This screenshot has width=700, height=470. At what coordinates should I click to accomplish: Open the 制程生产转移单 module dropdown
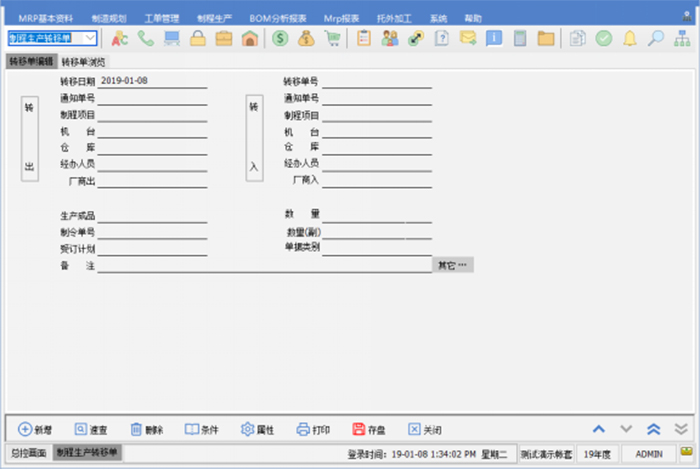[91, 38]
